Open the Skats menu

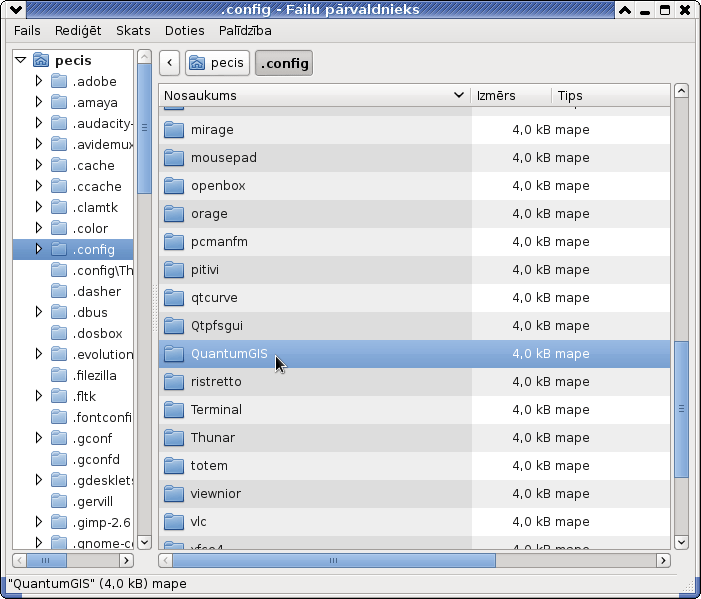coord(133,30)
